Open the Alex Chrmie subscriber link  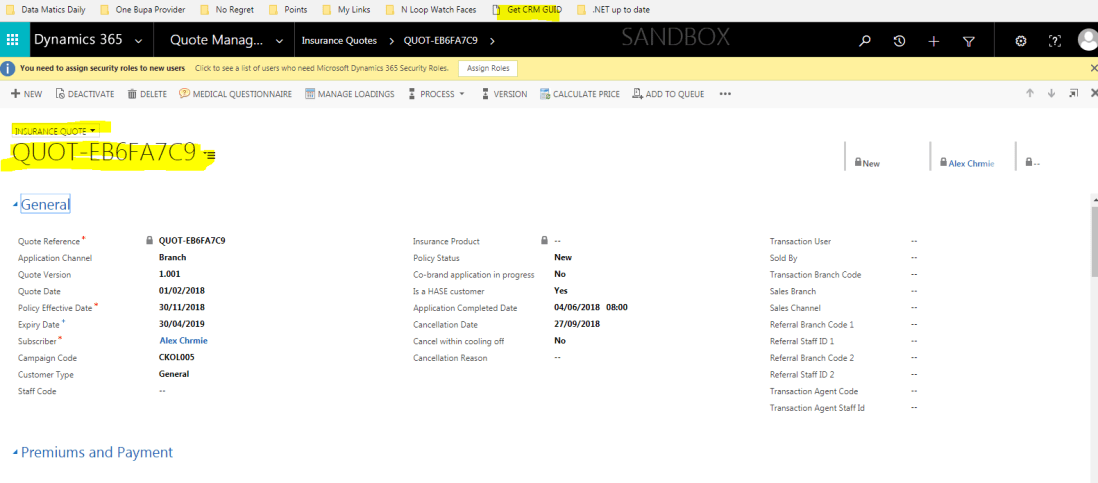coord(183,341)
